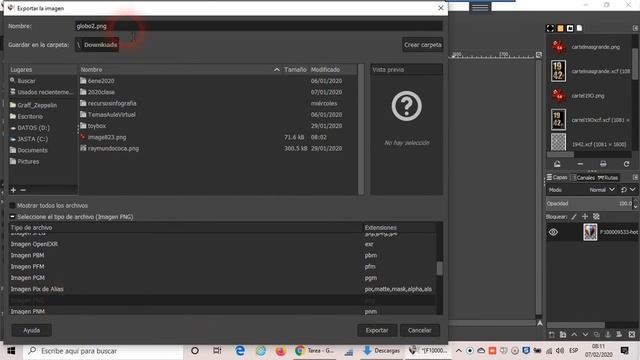
Task: Open Microsoft Edge from the taskbar
Action: [240, 351]
